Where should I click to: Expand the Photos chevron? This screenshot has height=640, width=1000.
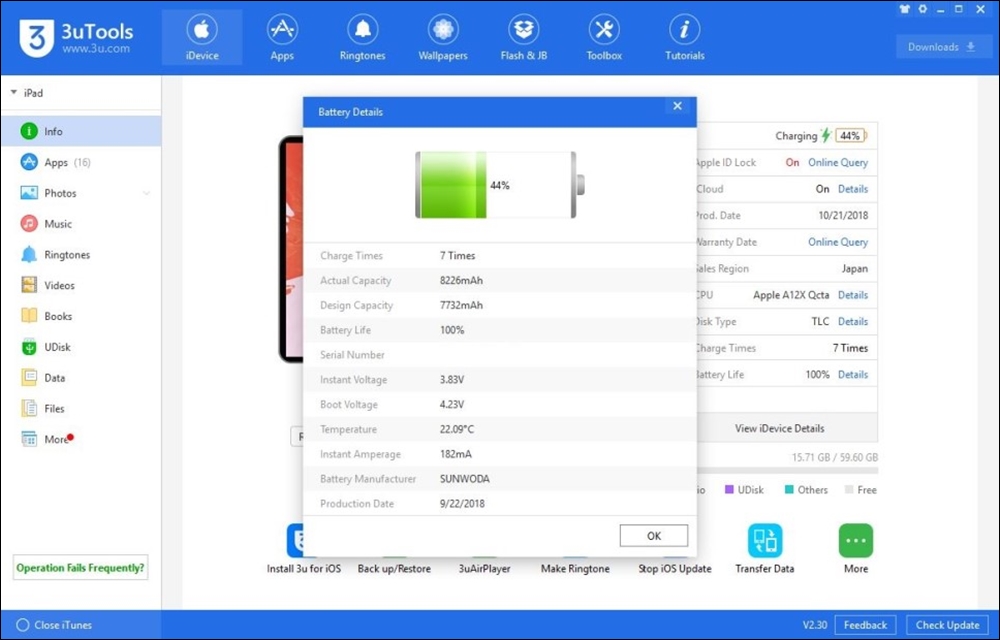pyautogui.click(x=147, y=193)
